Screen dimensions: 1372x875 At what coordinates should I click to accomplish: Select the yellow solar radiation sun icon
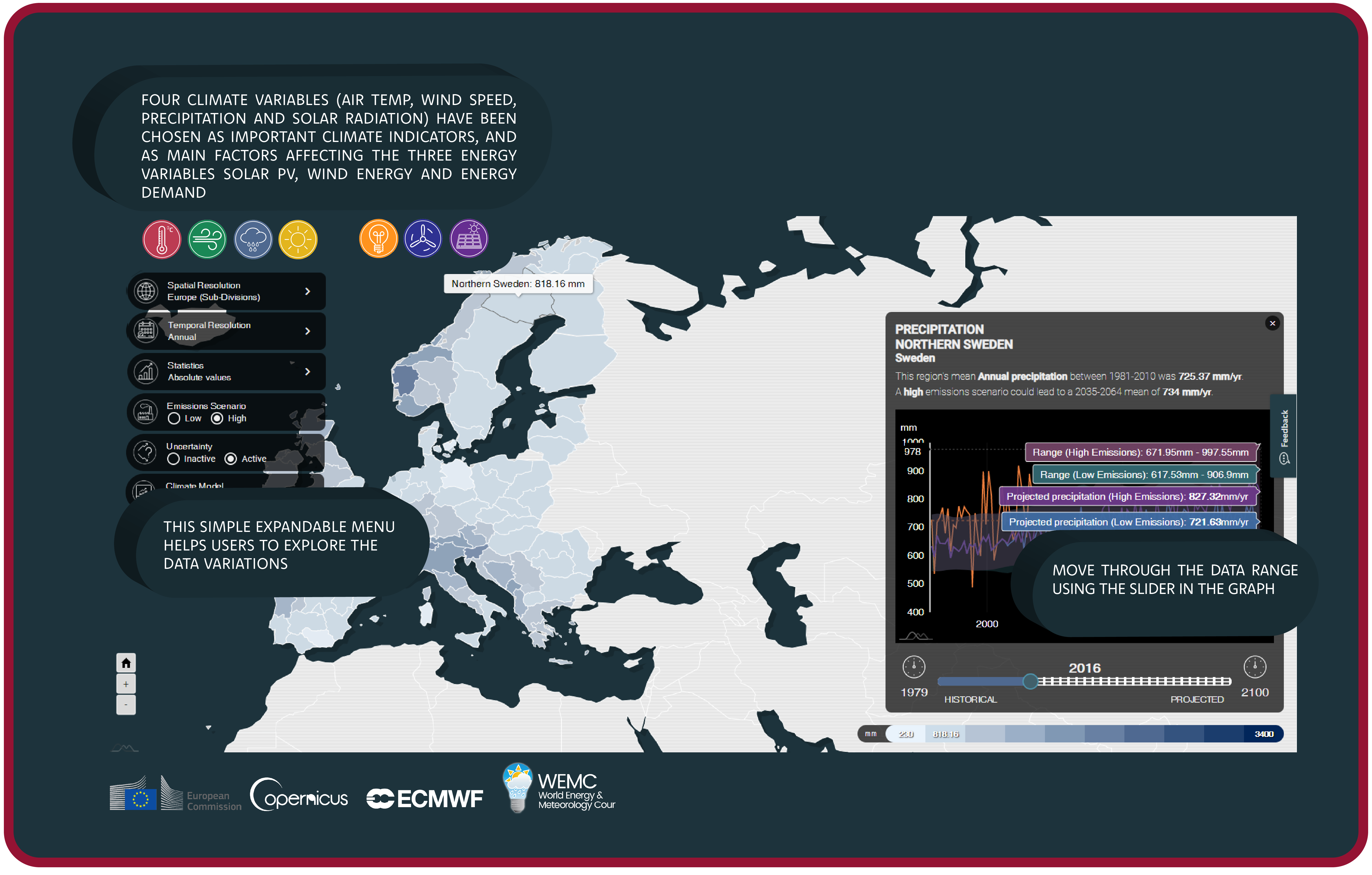tap(298, 239)
